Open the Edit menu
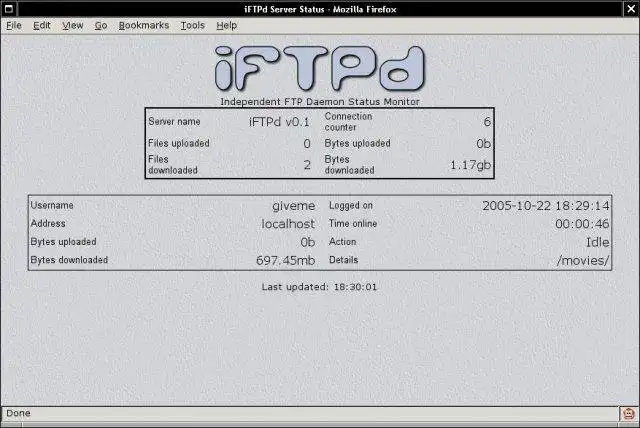Image resolution: width=640 pixels, height=428 pixels. coord(42,25)
